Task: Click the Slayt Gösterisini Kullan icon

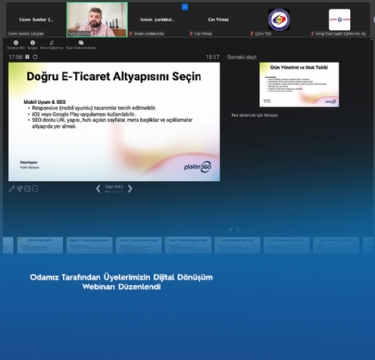Action: point(81,43)
